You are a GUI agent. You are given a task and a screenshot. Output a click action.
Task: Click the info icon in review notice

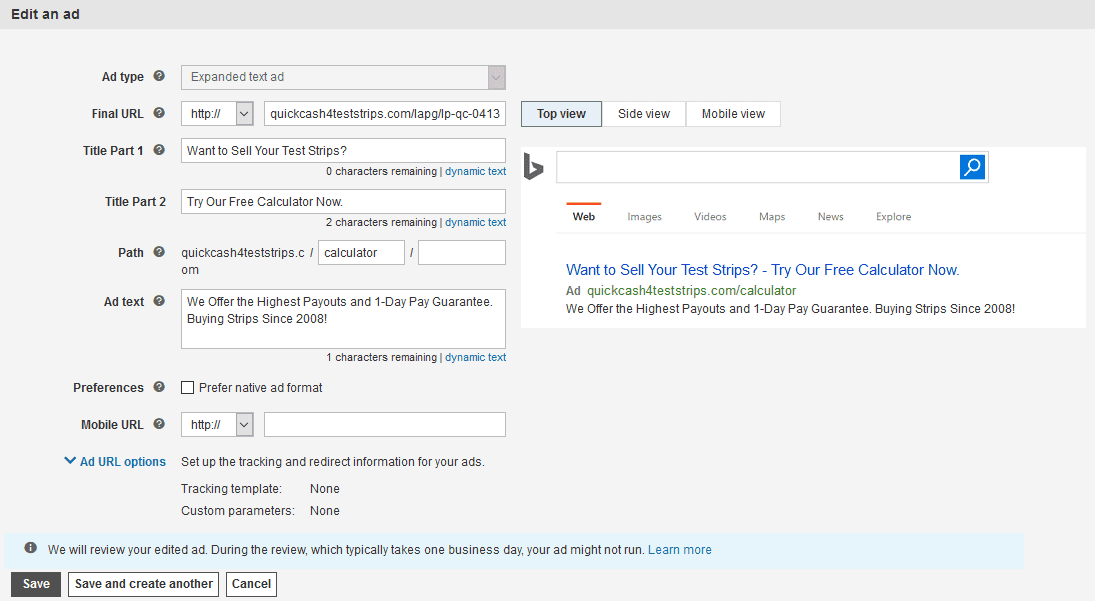31,548
